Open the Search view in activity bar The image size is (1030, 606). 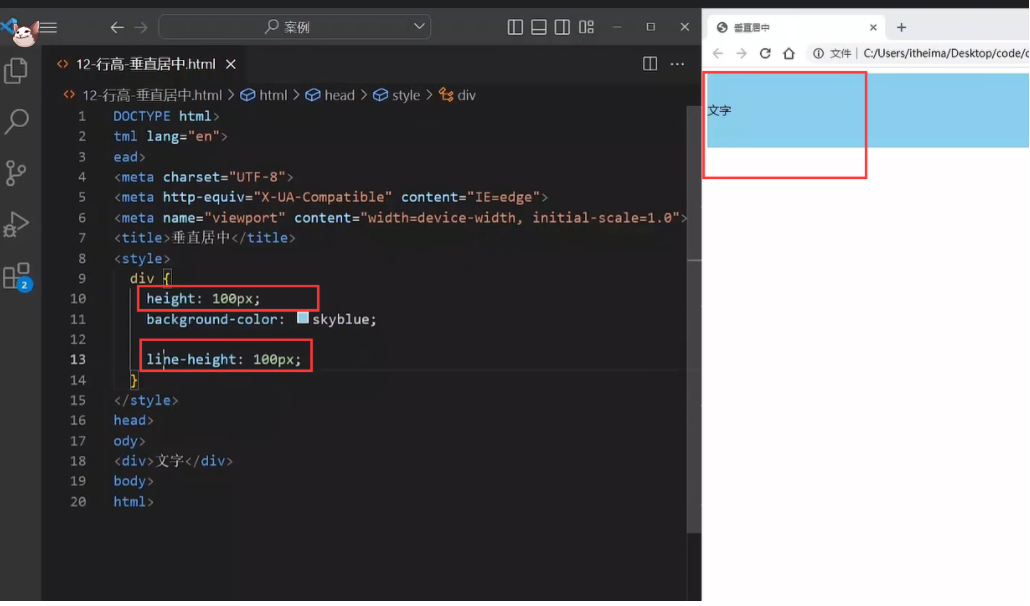[x=16, y=122]
